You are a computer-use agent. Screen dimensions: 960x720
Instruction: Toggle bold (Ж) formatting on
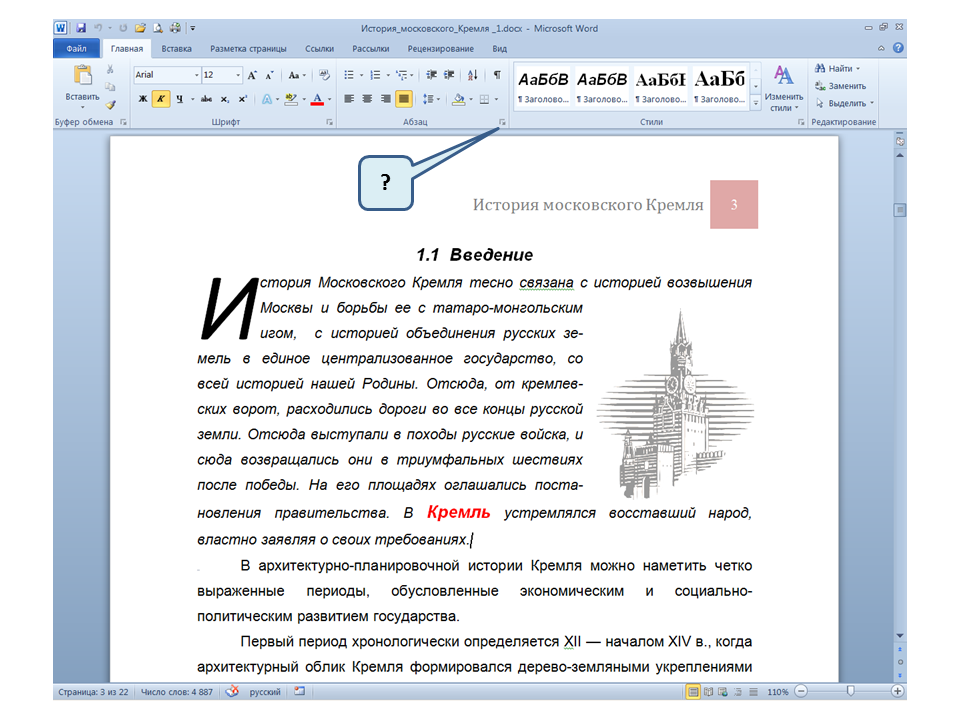point(143,99)
